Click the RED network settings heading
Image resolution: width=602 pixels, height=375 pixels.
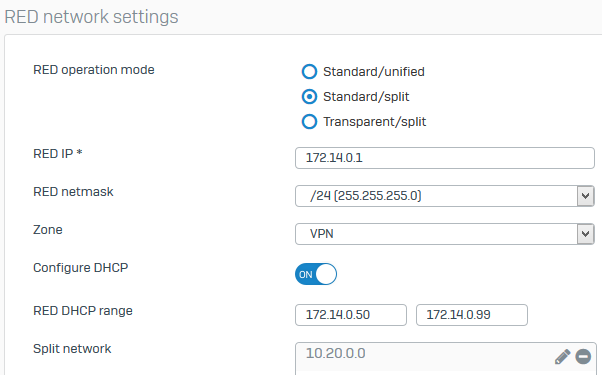(x=91, y=17)
